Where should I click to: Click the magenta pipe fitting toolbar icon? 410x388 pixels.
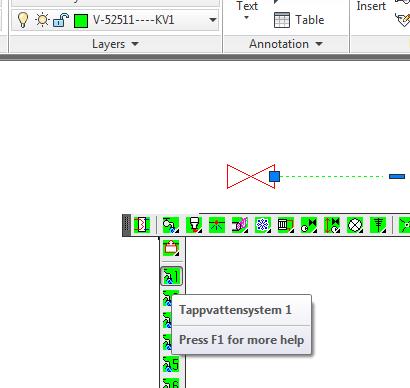click(x=240, y=225)
